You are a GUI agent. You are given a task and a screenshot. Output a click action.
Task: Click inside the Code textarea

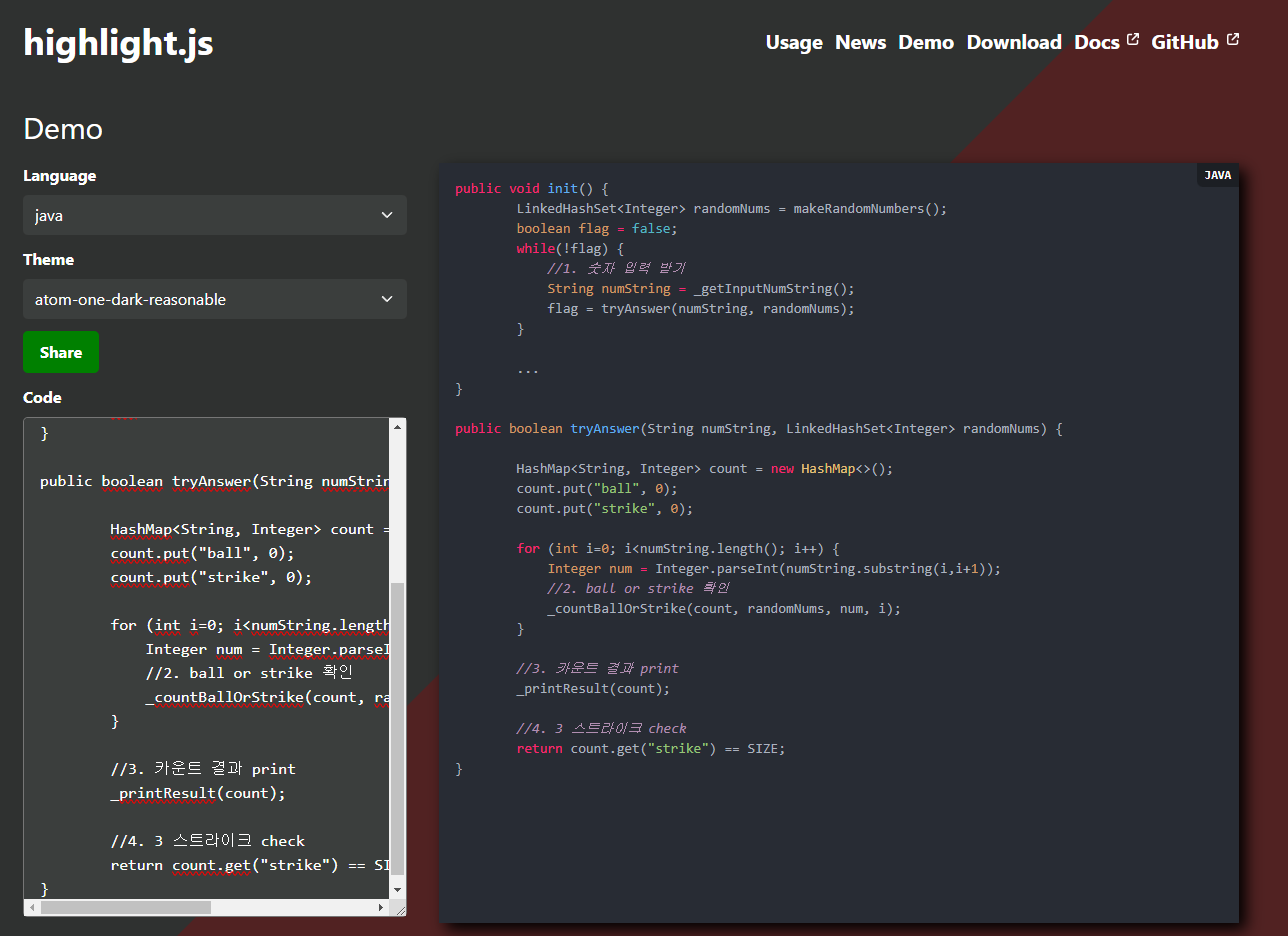pos(207,658)
